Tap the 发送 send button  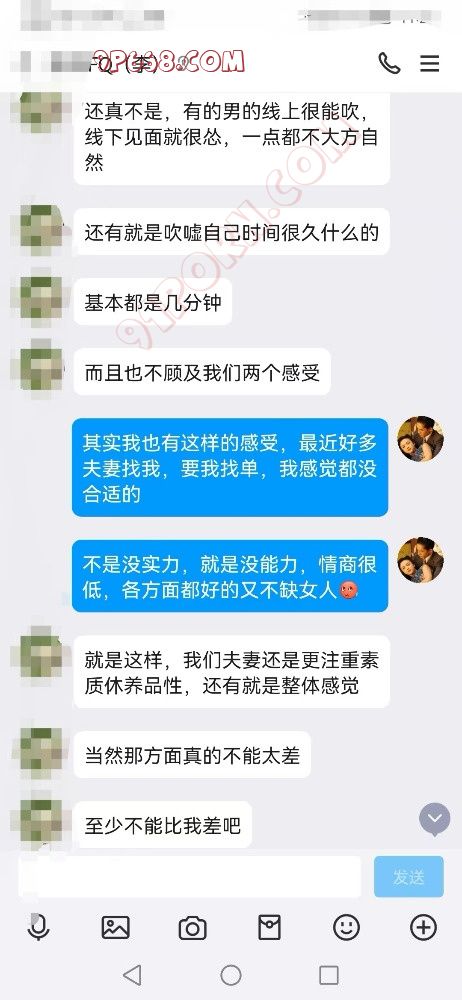pos(408,877)
